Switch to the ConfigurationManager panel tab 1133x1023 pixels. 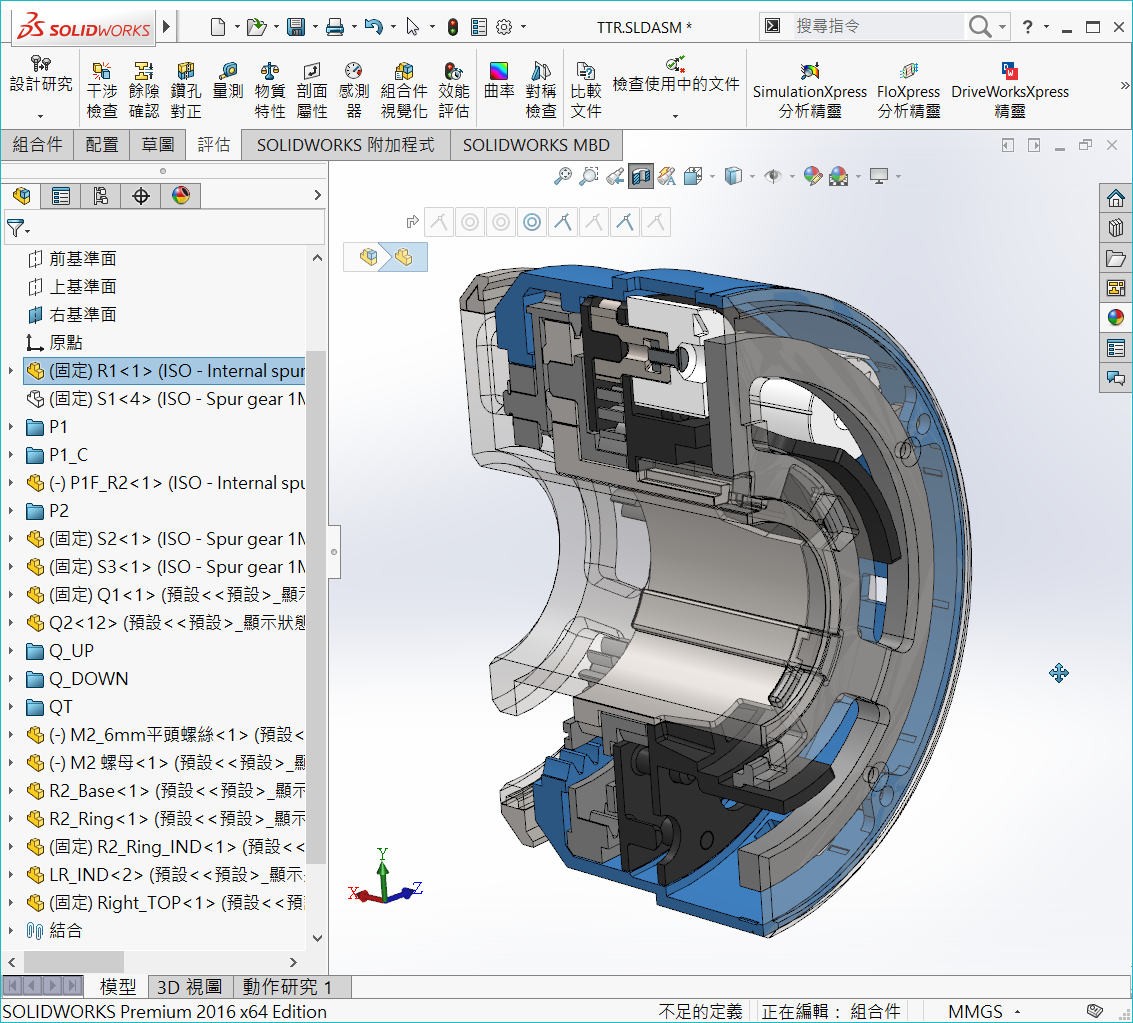tap(100, 196)
